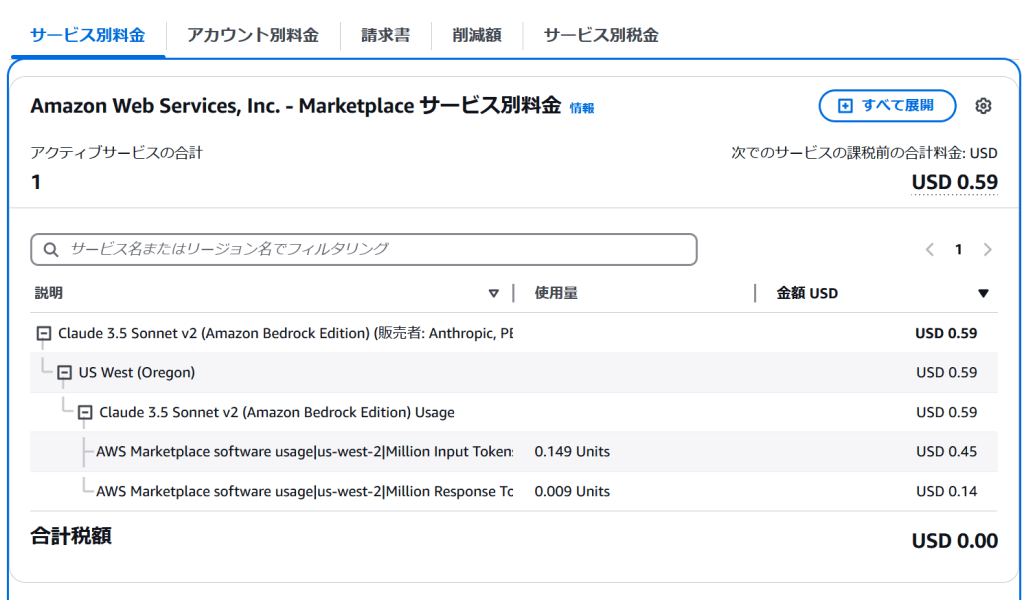Open the 請求書 tab

click(x=385, y=35)
